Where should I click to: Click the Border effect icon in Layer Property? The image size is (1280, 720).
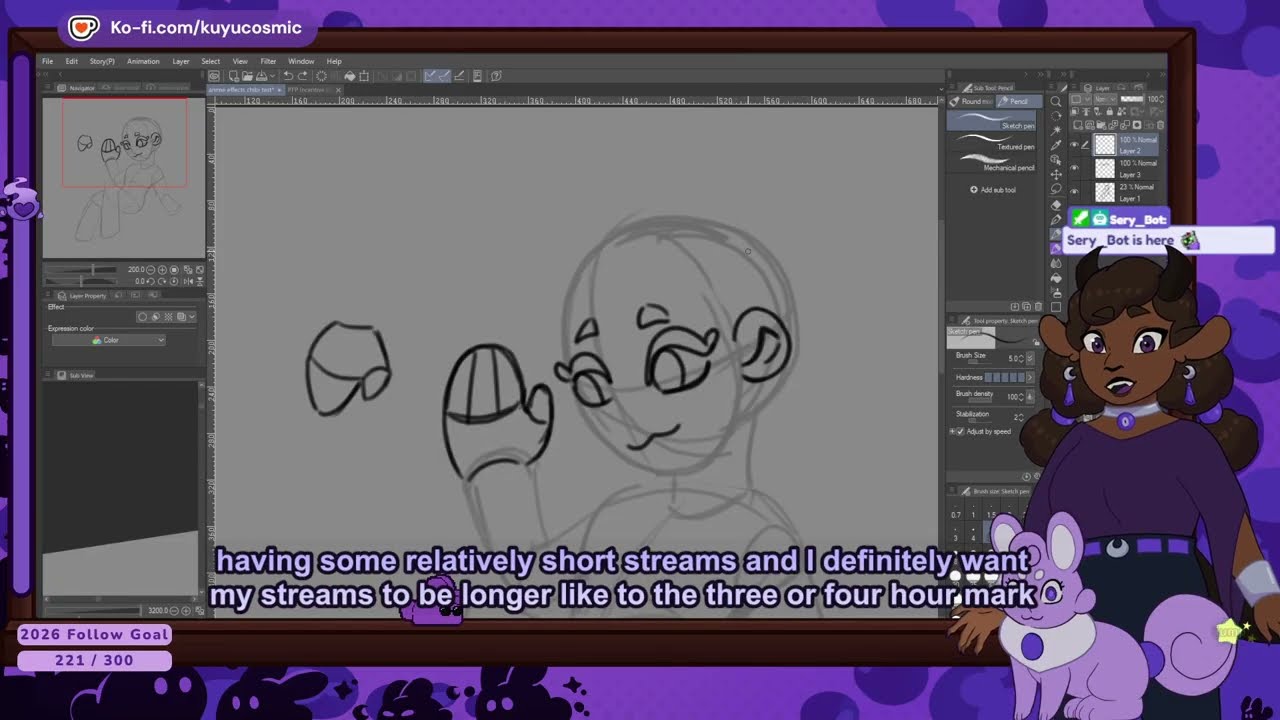142,317
